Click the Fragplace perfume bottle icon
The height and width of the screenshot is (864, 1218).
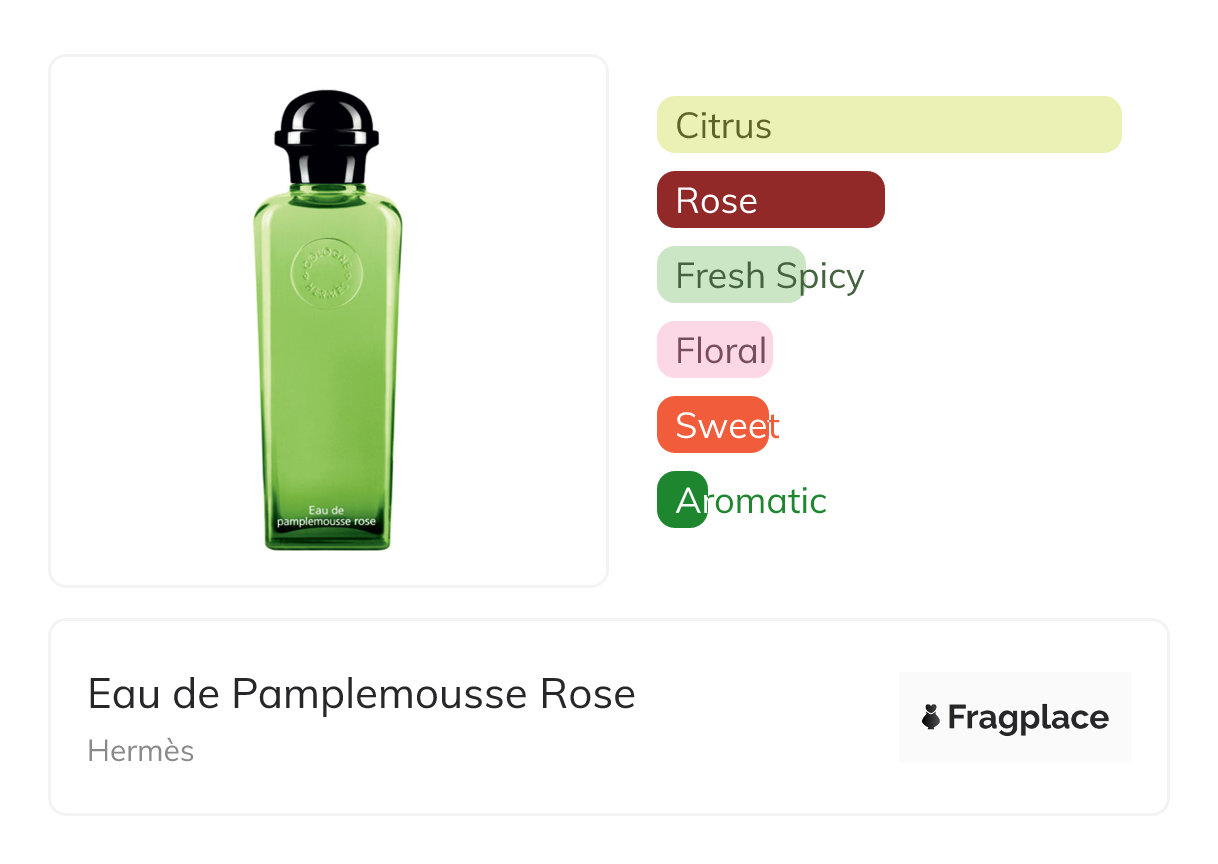(x=931, y=717)
